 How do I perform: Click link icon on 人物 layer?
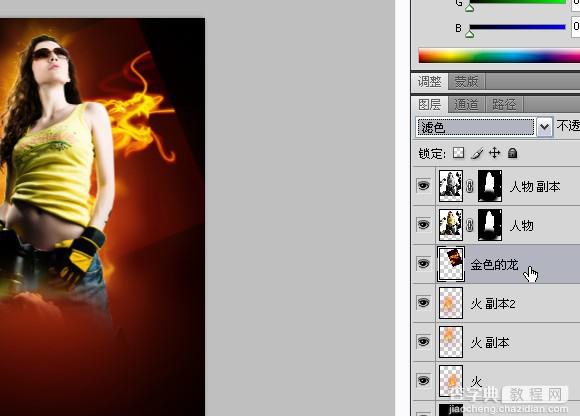tap(470, 225)
